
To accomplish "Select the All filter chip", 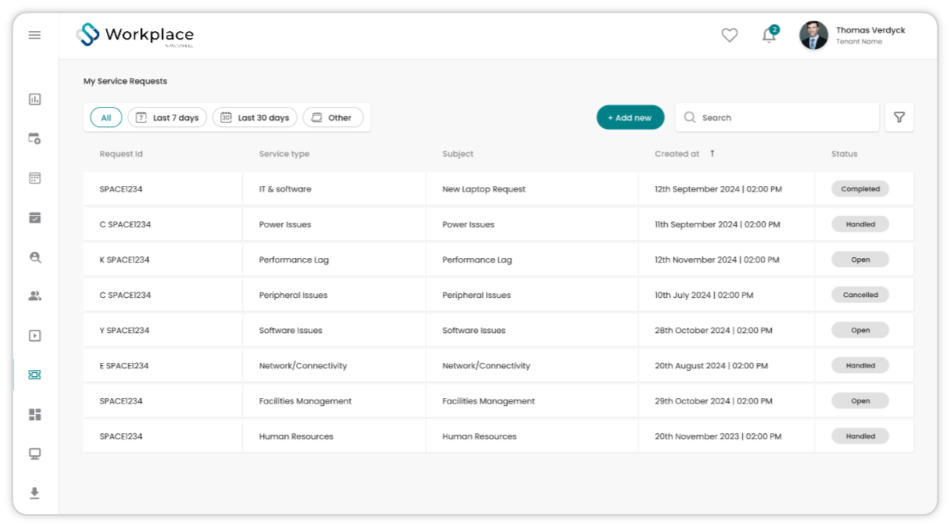I will [106, 118].
